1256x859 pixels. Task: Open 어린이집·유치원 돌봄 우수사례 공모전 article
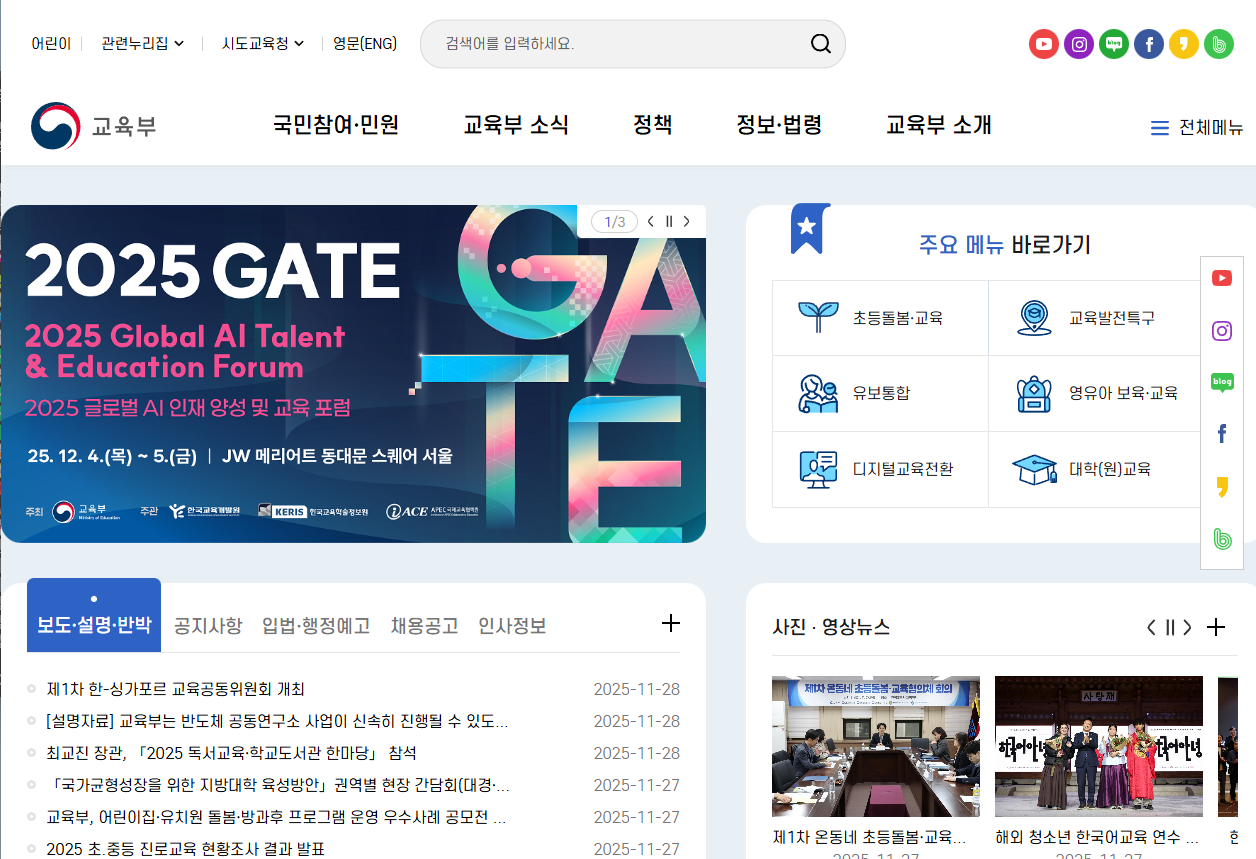click(x=276, y=817)
